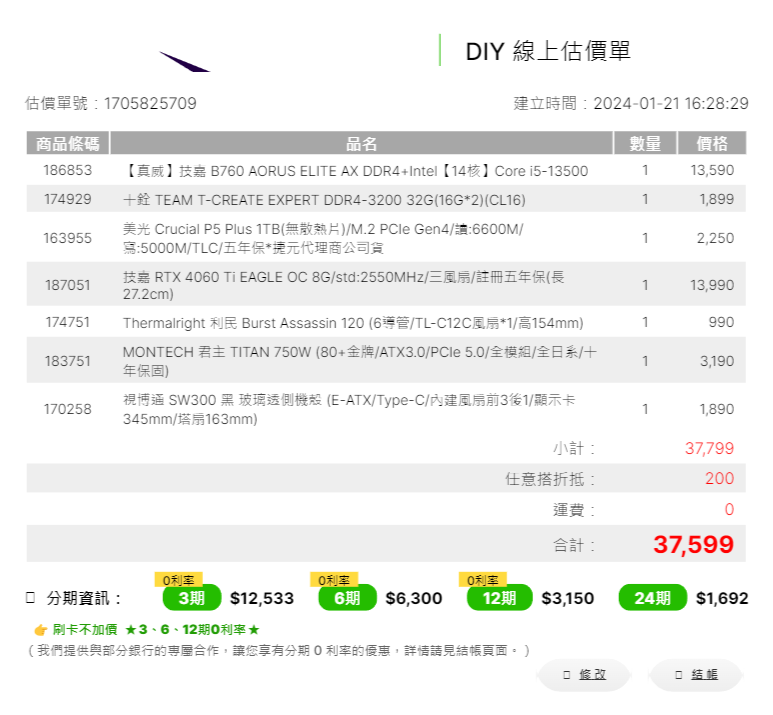
Task: Click barcode 174751
Action: [x=68, y=322]
